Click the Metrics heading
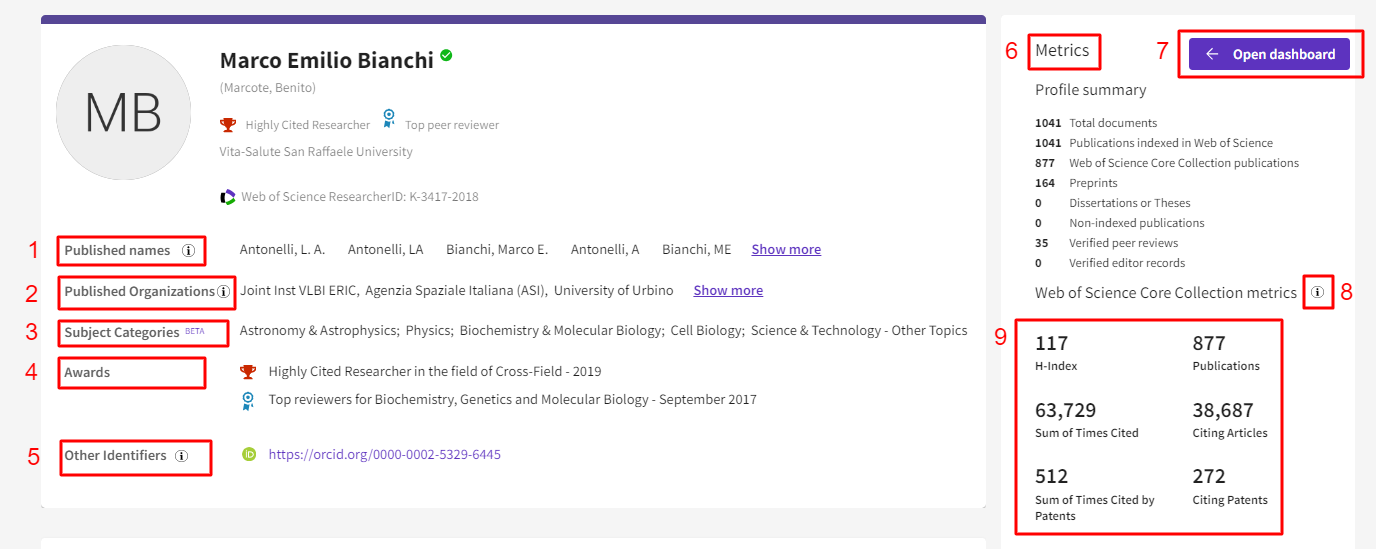The height and width of the screenshot is (549, 1376). [1062, 50]
